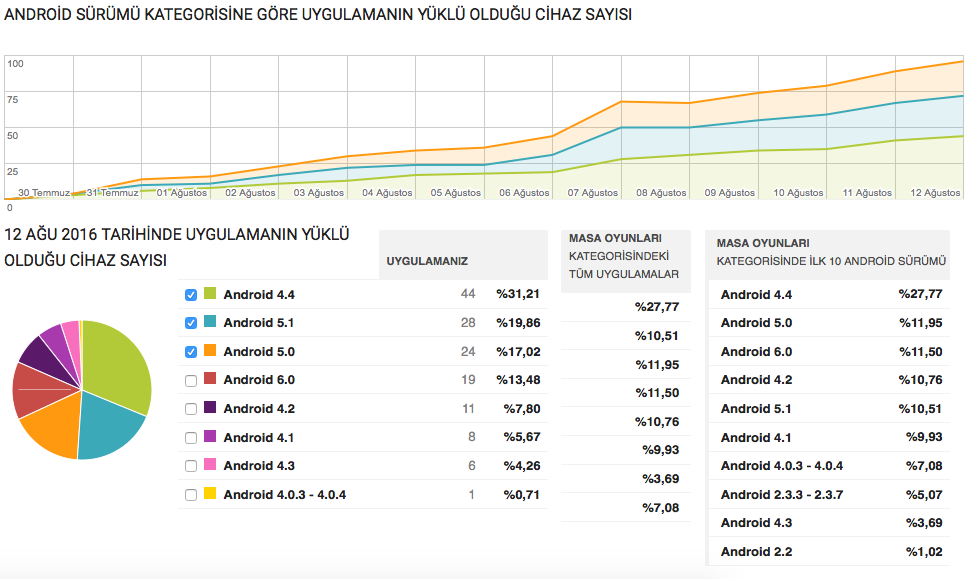973x579 pixels.
Task: Click the 10 Ağustos date label
Action: [x=798, y=192]
